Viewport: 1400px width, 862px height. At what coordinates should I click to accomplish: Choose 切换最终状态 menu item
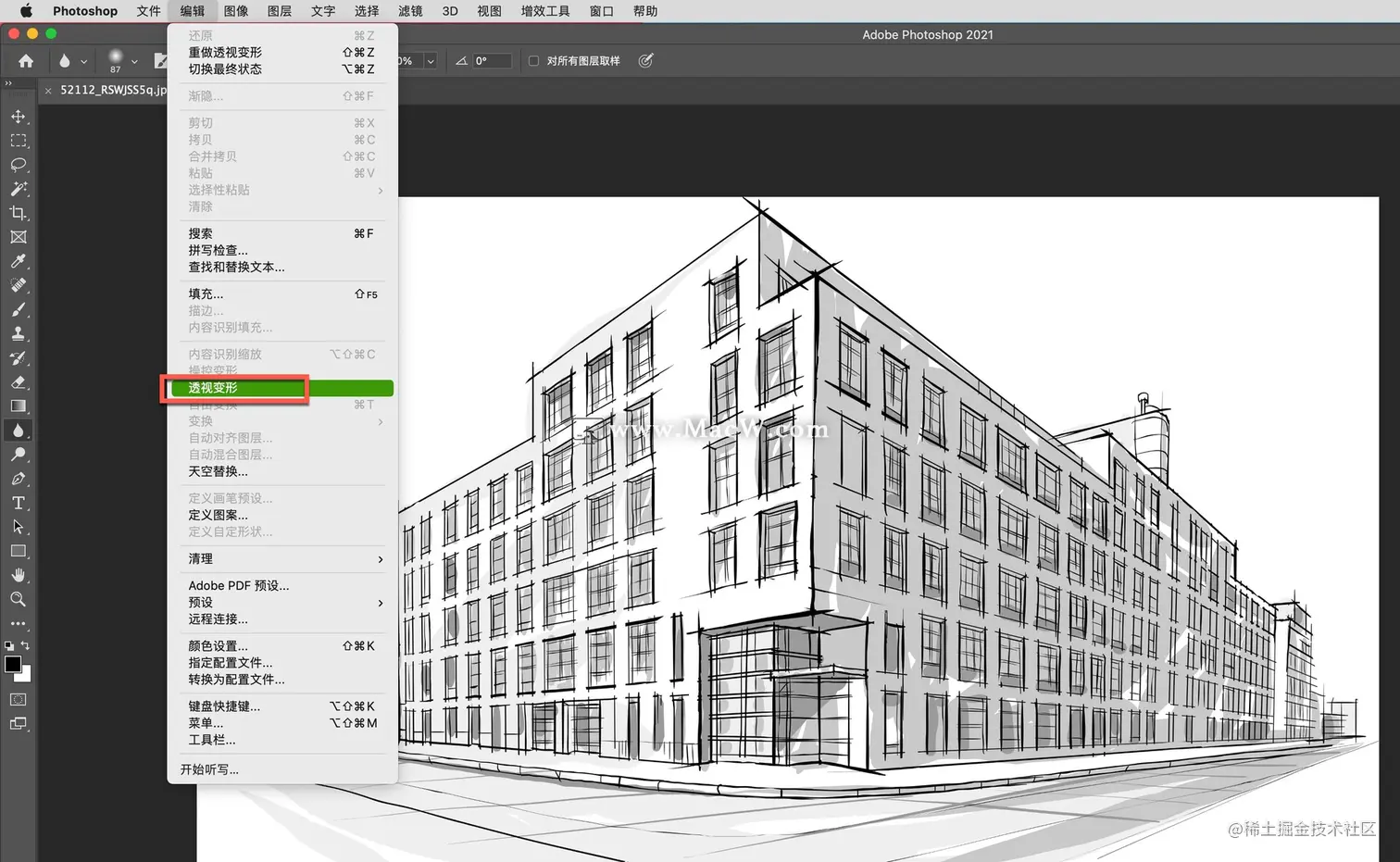(x=281, y=69)
